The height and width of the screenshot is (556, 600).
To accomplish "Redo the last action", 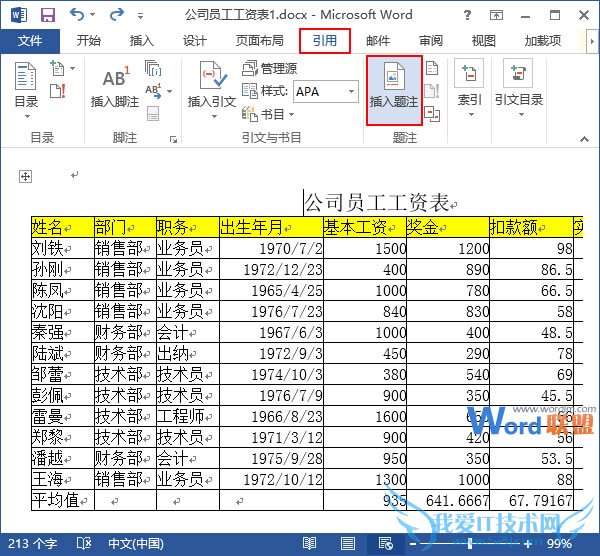I will pos(116,15).
